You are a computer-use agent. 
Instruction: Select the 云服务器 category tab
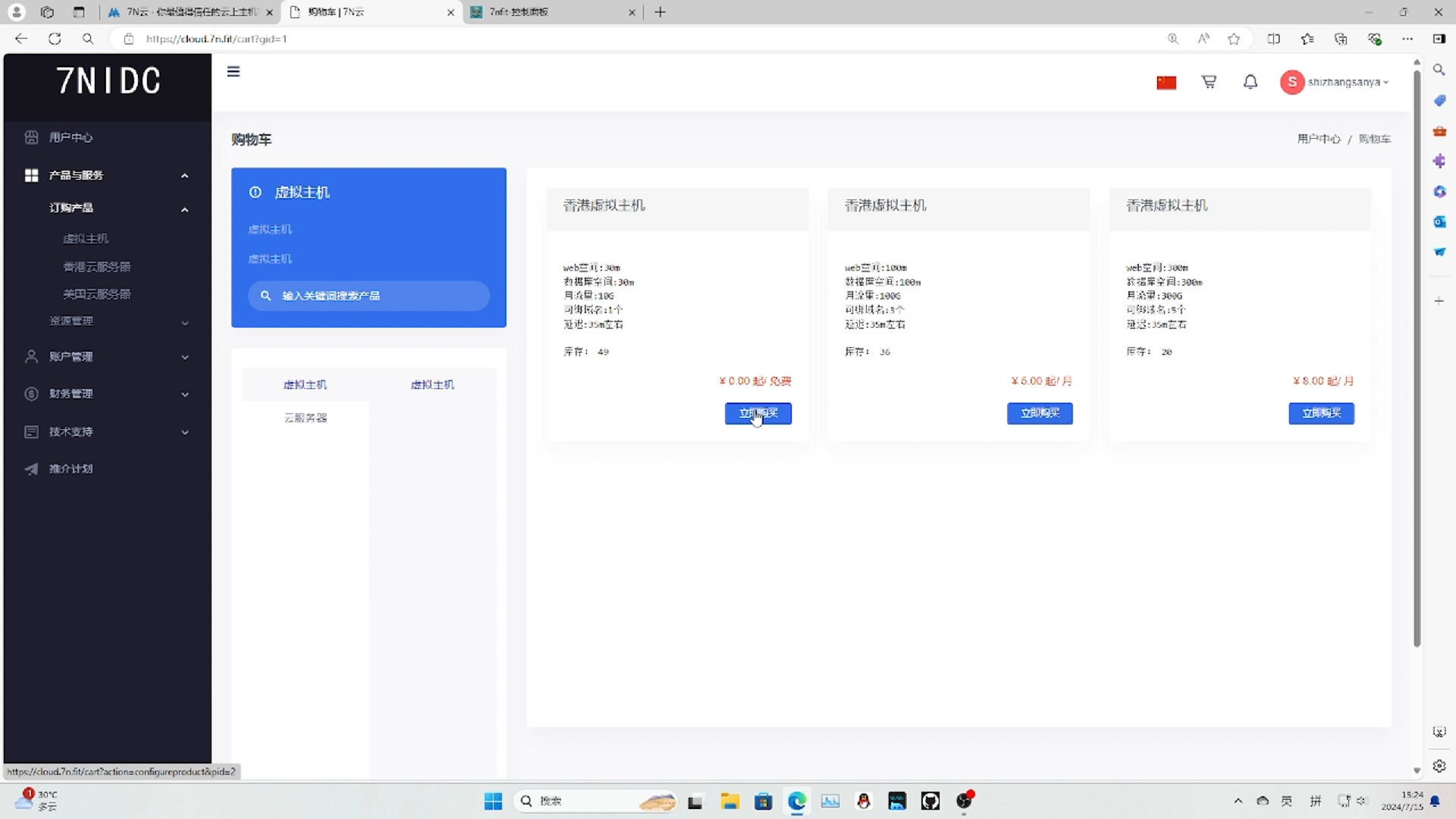point(305,418)
